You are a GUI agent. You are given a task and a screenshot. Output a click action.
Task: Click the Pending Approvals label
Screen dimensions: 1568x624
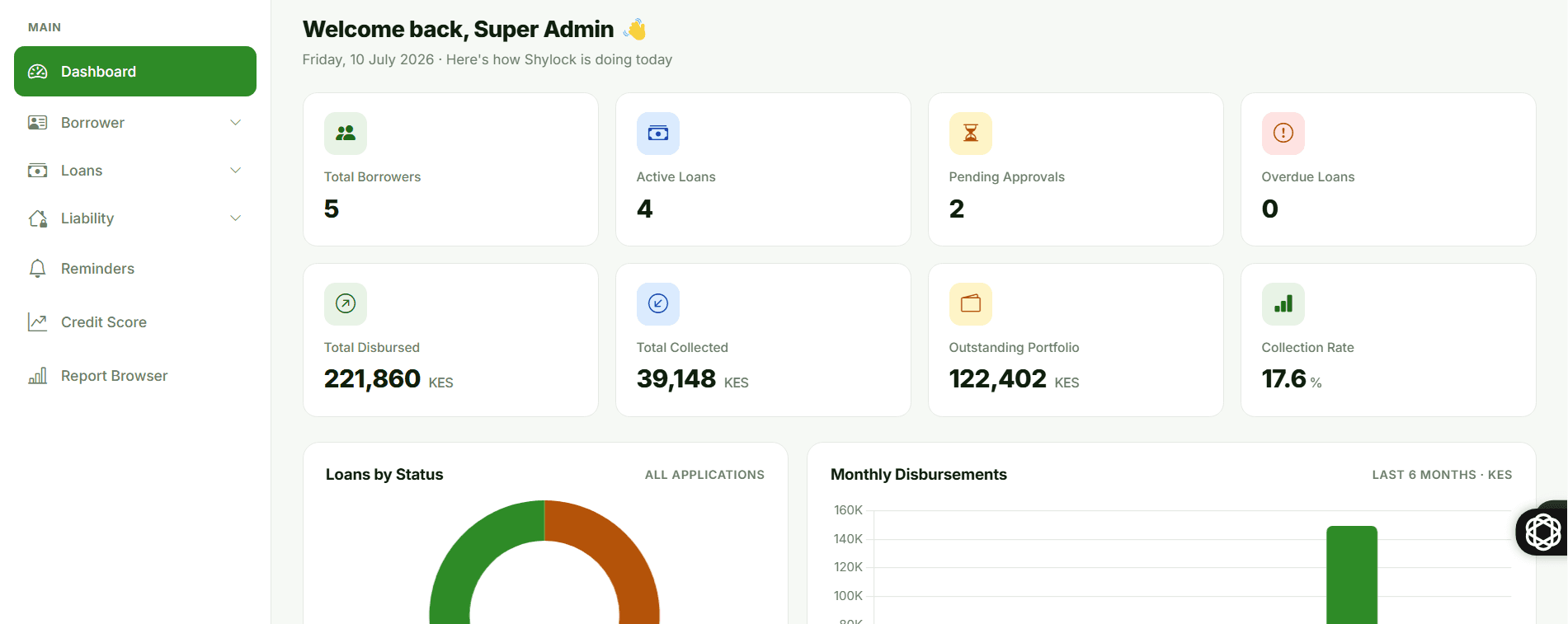[x=1007, y=177]
